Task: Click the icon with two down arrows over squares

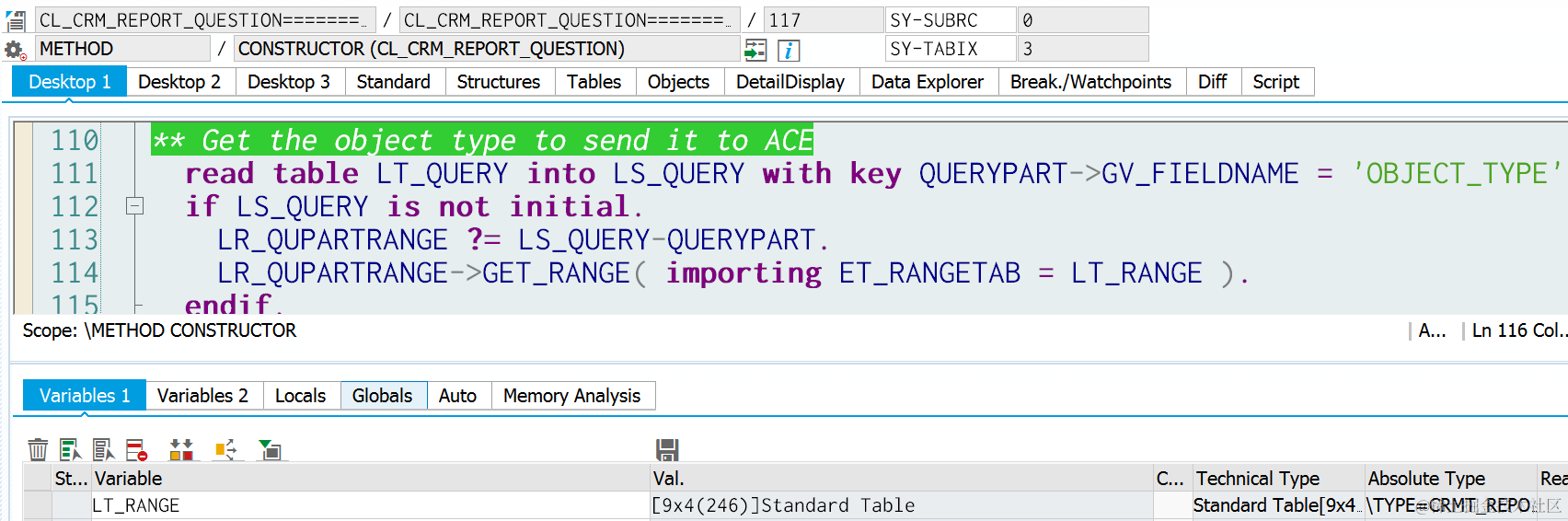Action: pos(181,449)
